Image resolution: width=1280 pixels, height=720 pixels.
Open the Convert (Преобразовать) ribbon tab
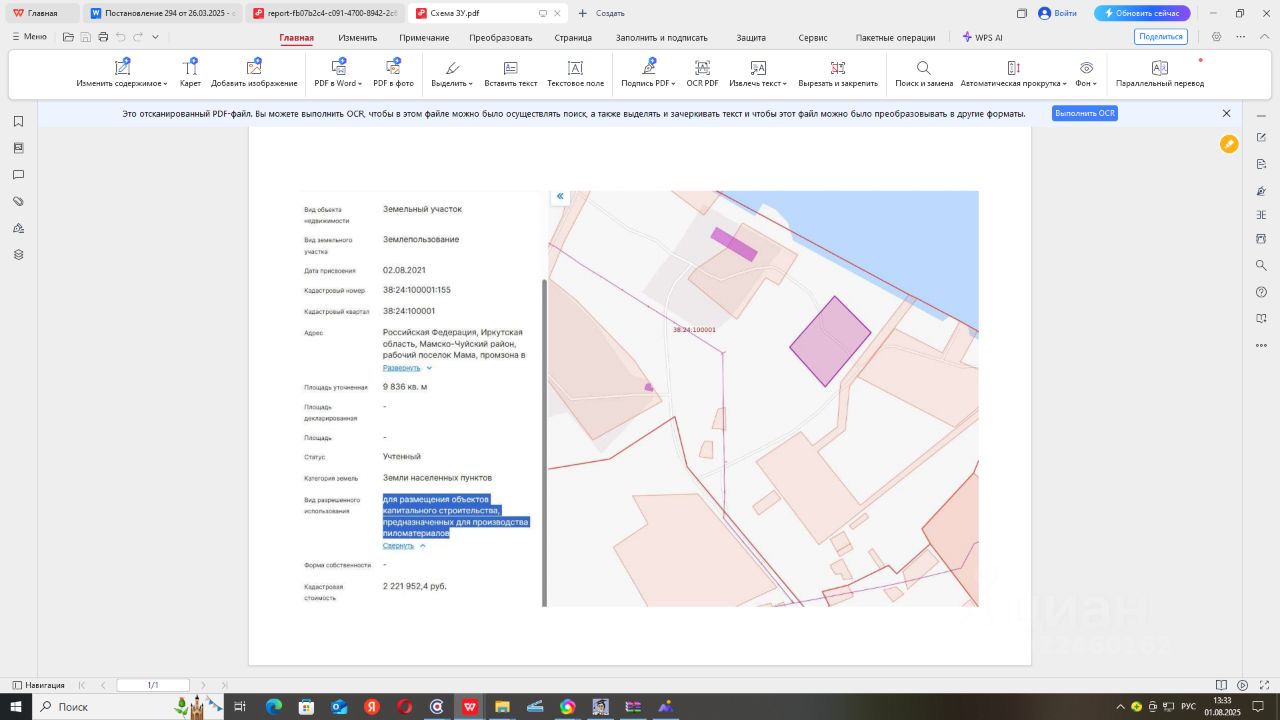pos(500,37)
